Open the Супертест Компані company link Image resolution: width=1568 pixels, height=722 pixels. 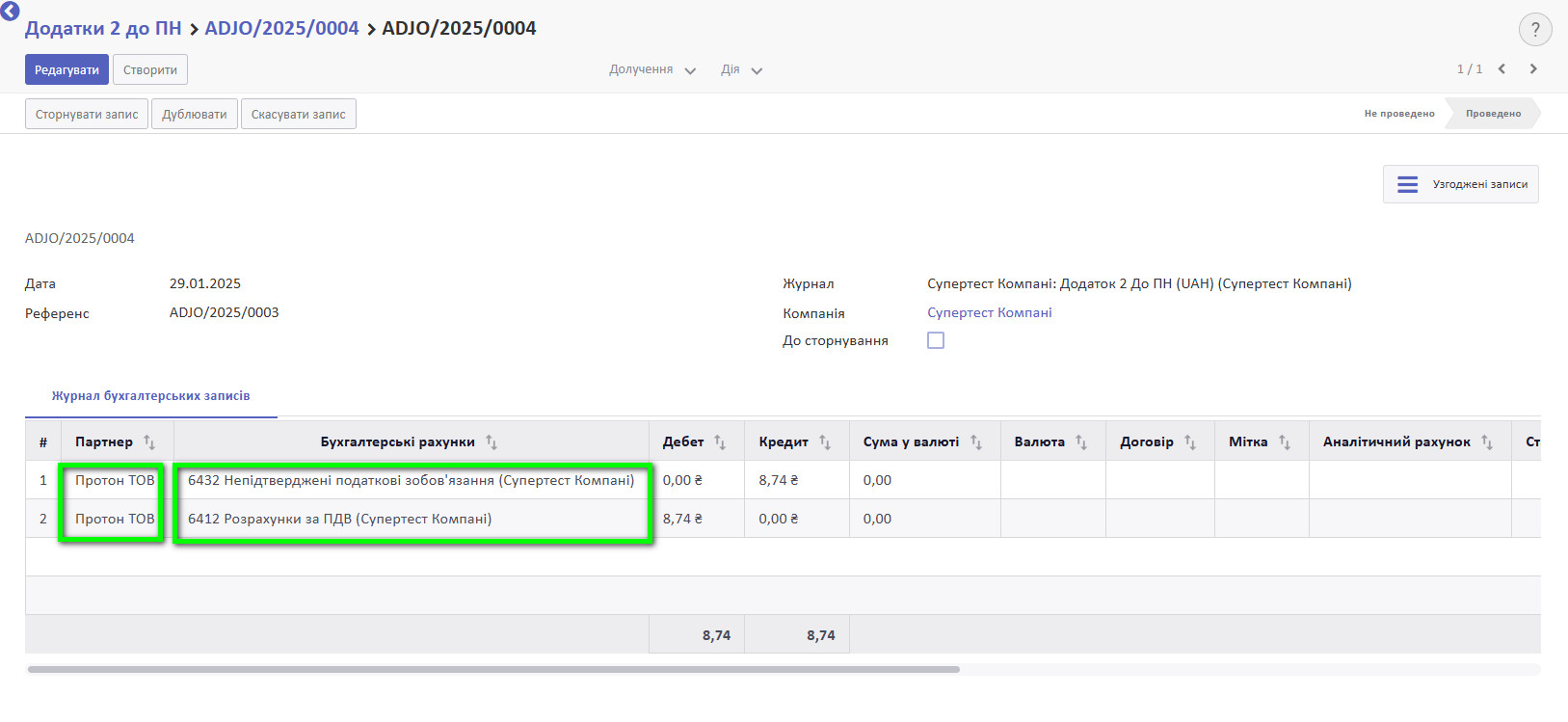click(x=989, y=313)
